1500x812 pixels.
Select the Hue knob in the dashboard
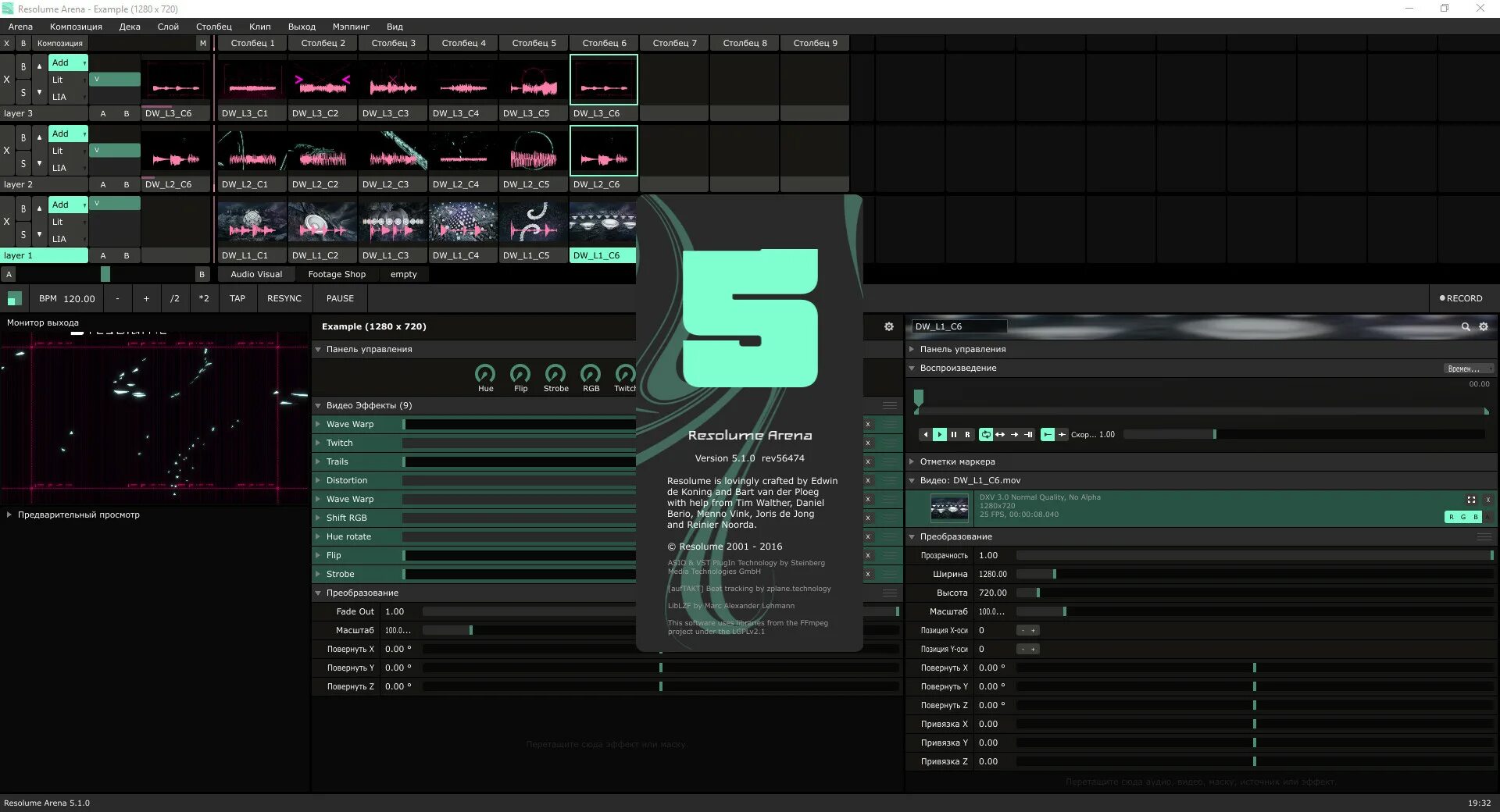pos(485,375)
